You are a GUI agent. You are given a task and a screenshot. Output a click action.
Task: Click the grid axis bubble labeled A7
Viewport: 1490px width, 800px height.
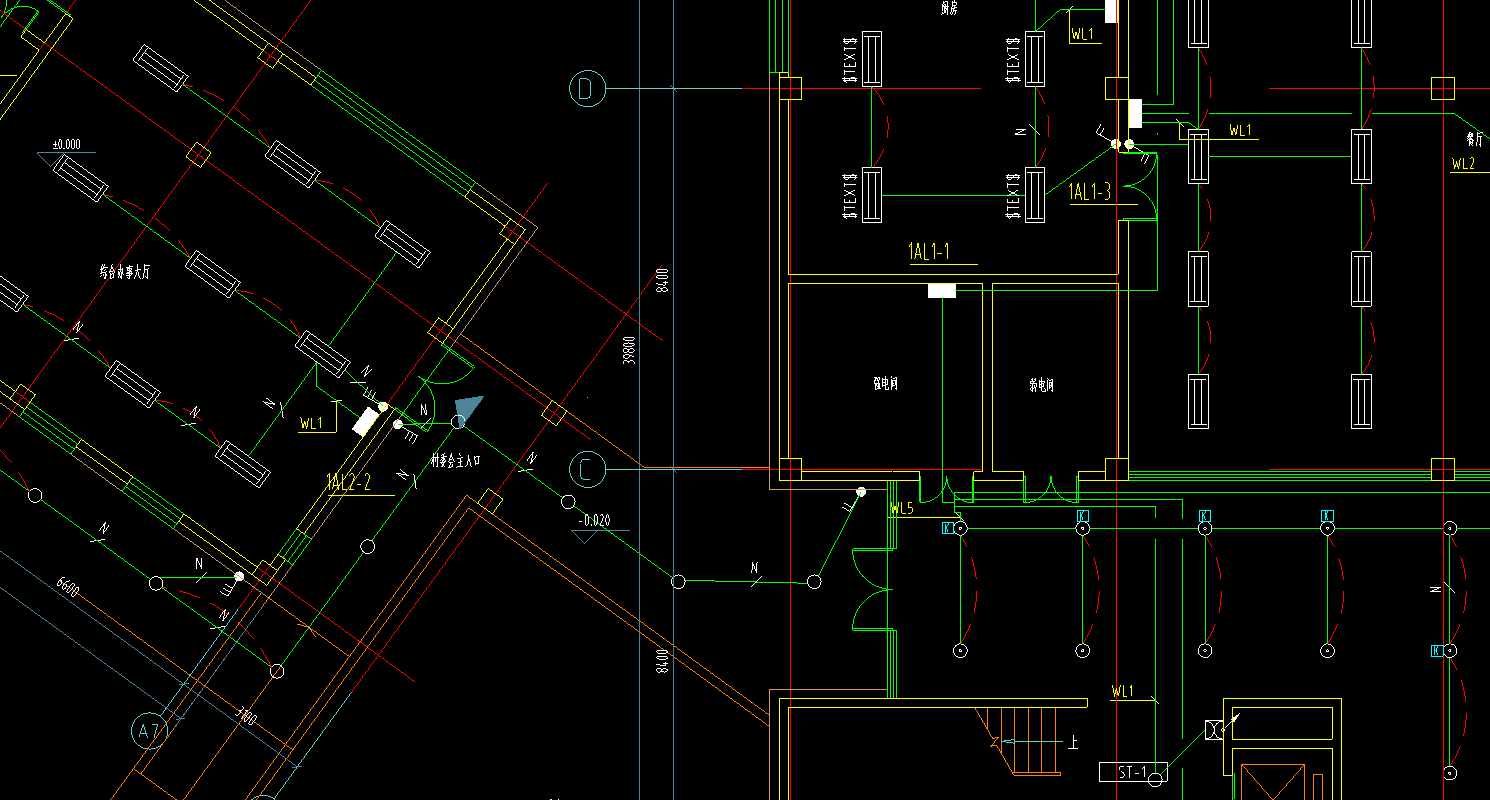click(149, 732)
